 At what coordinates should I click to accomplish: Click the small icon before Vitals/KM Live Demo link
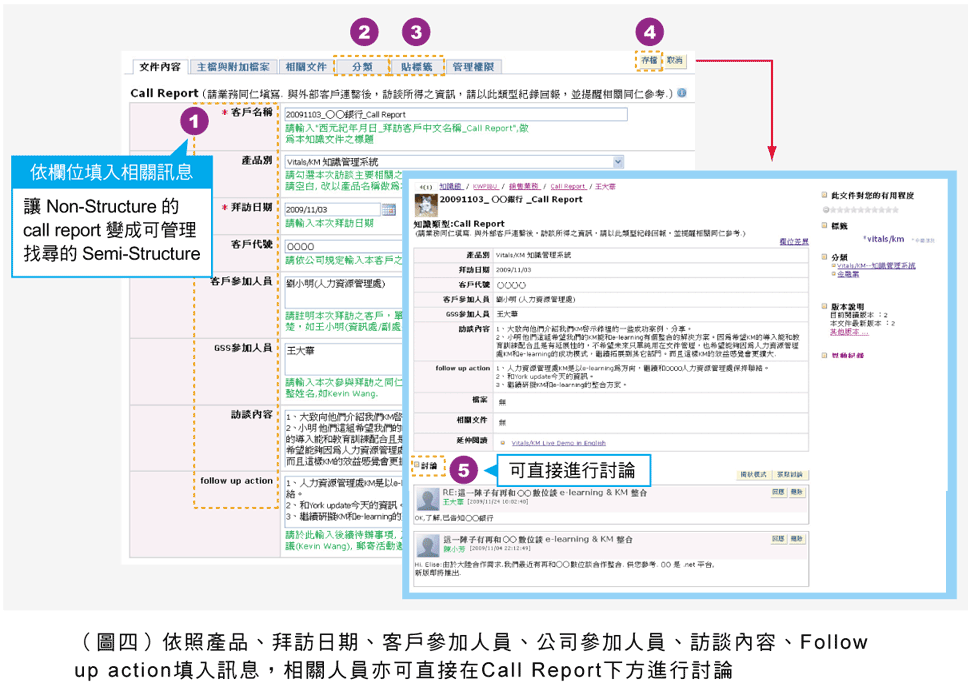[502, 441]
